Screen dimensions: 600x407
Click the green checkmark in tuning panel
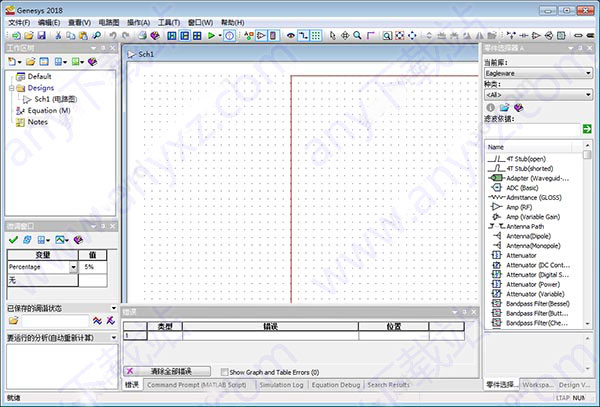[13, 240]
